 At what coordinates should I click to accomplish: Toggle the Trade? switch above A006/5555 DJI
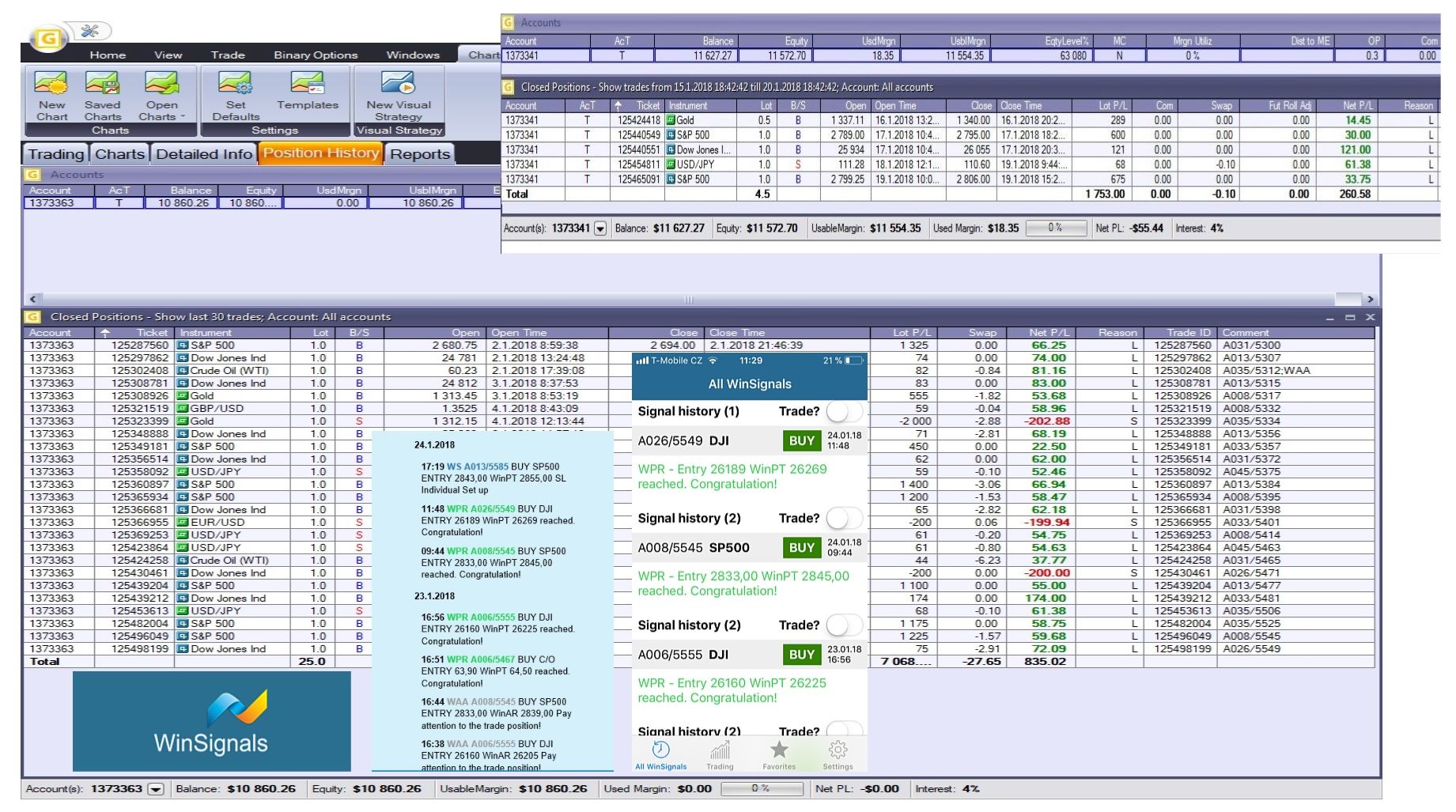click(844, 625)
